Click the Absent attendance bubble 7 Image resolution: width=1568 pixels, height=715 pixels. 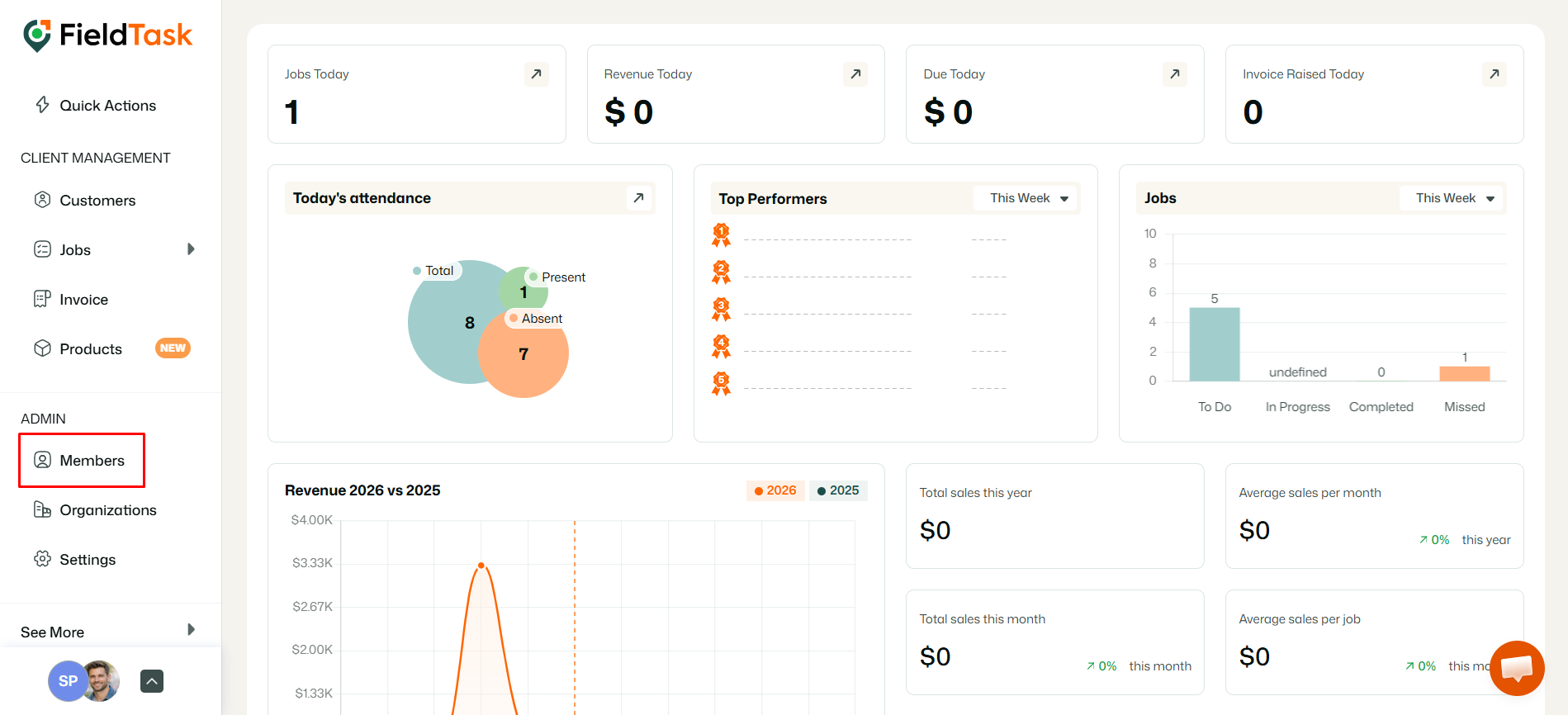(523, 354)
